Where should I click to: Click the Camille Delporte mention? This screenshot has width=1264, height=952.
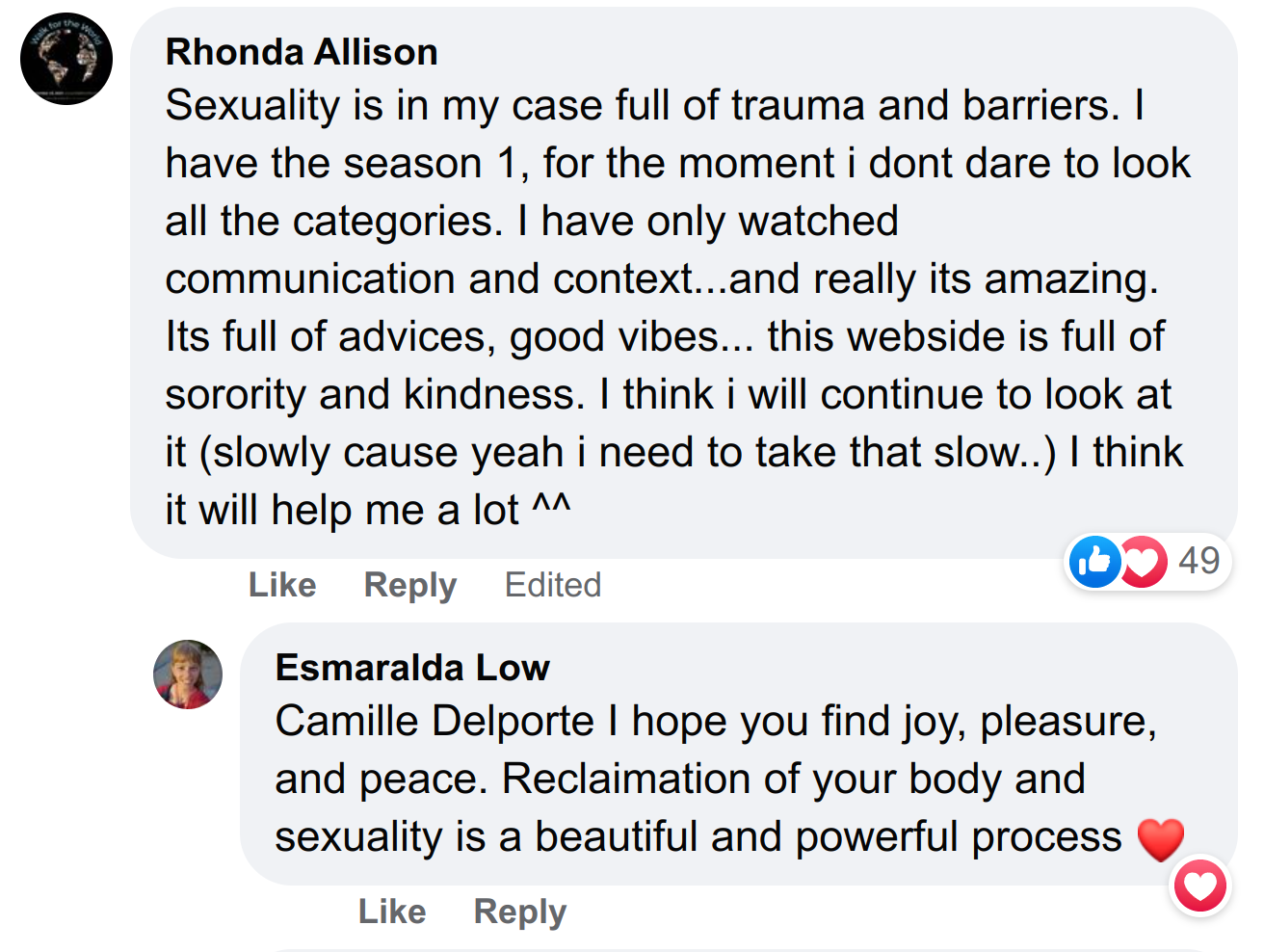[x=434, y=721]
